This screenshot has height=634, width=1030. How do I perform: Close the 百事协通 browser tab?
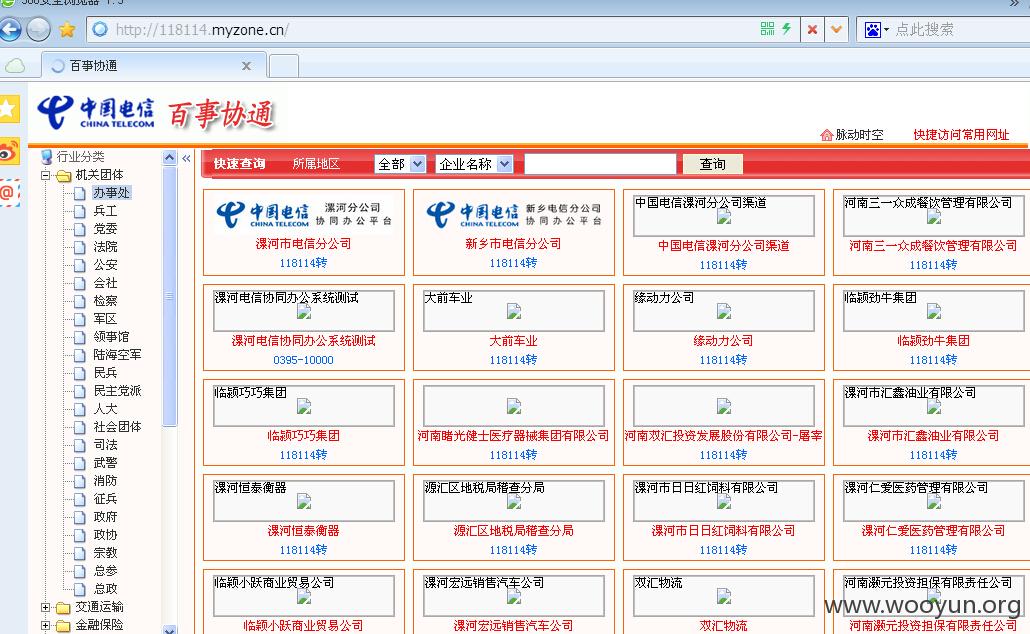(246, 66)
